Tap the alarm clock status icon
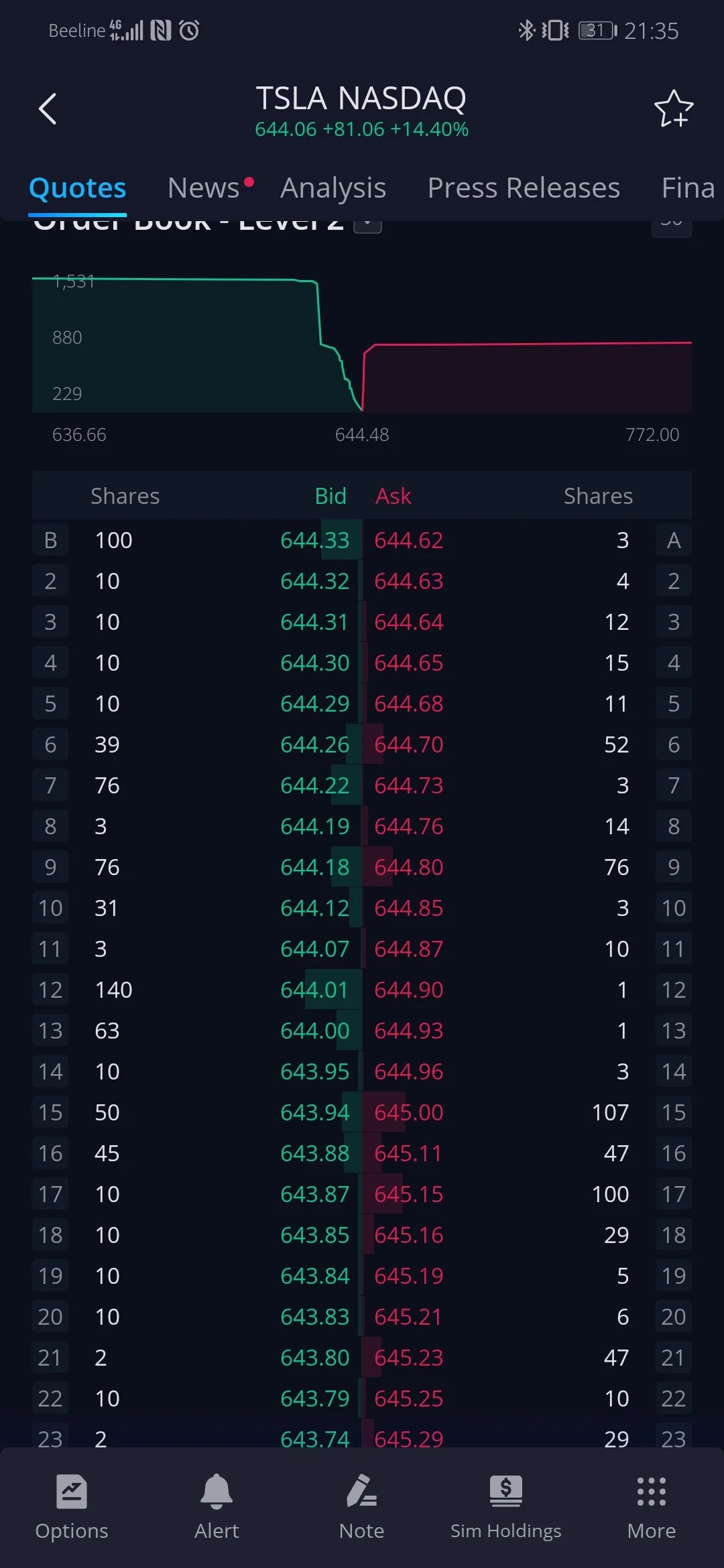Screen dimensions: 724x1568 click(x=190, y=30)
